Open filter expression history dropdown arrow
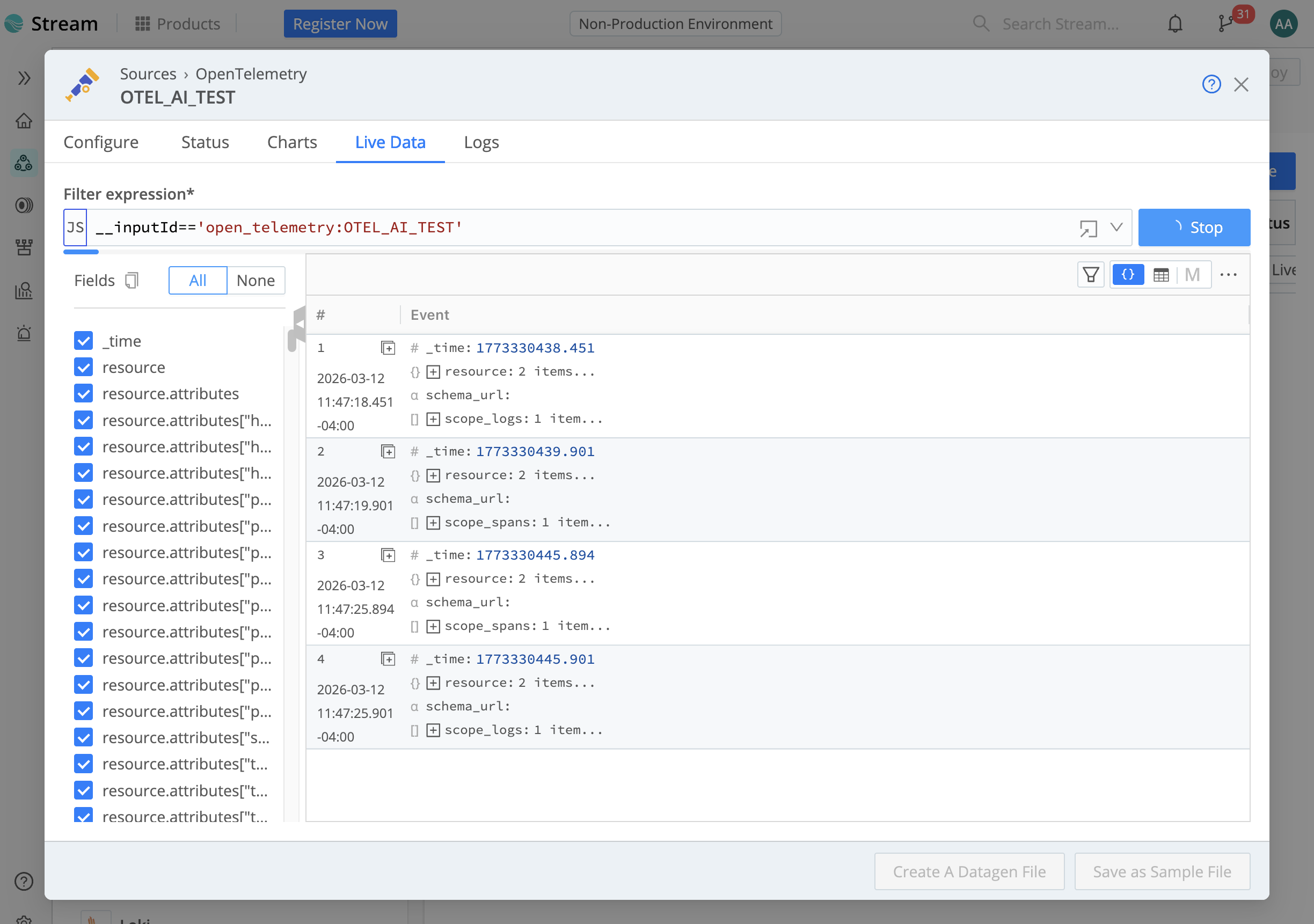 pos(1116,228)
